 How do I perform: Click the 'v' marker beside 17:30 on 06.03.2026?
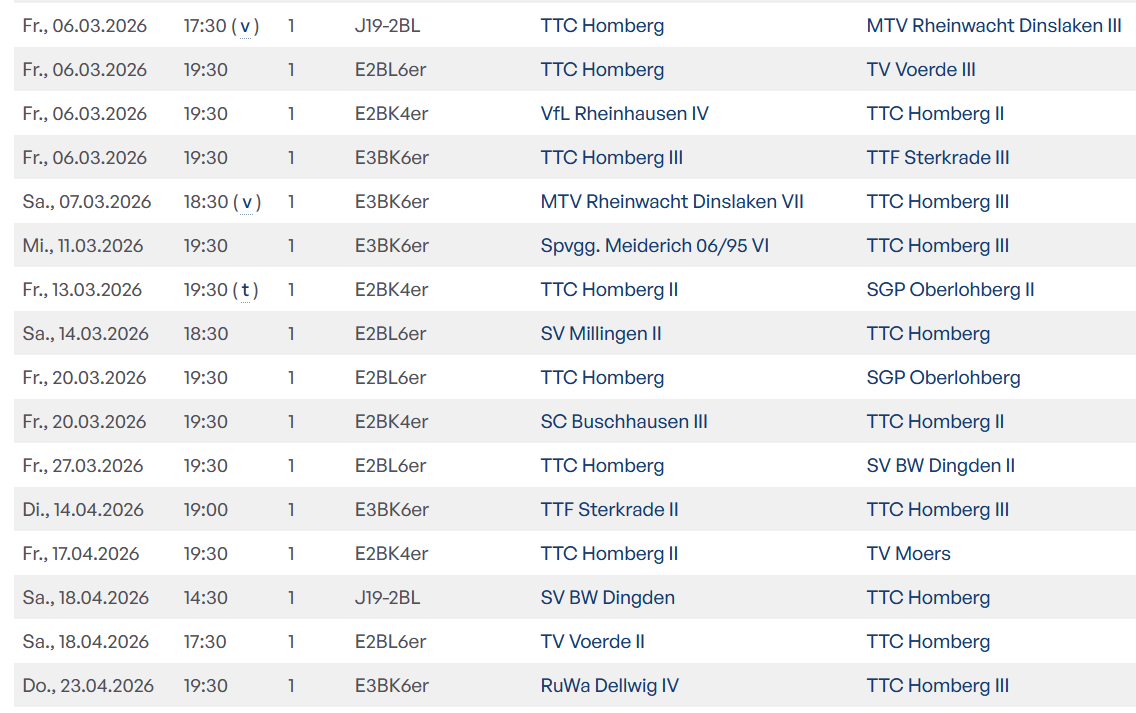click(x=246, y=26)
